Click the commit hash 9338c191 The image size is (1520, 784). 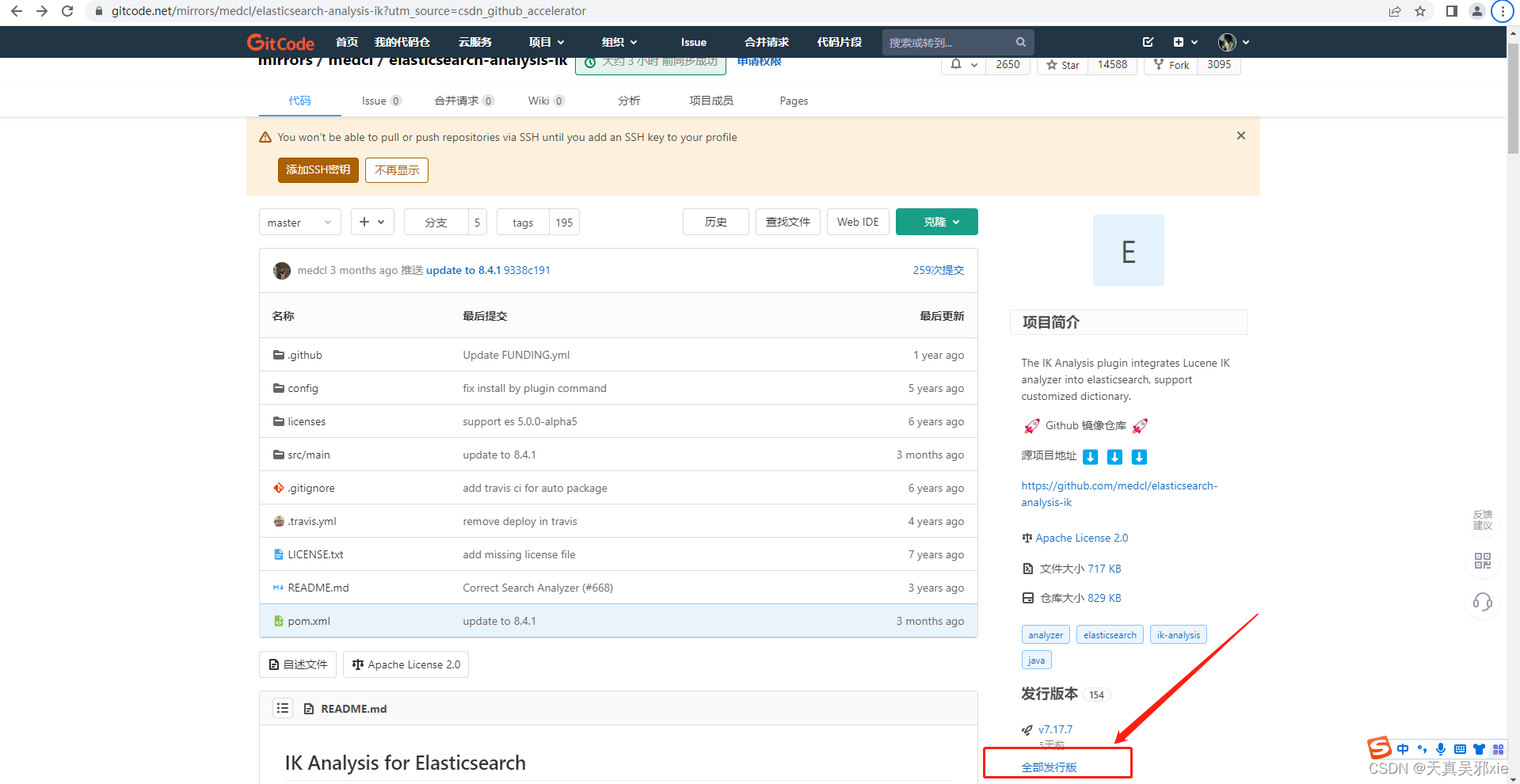coord(527,270)
